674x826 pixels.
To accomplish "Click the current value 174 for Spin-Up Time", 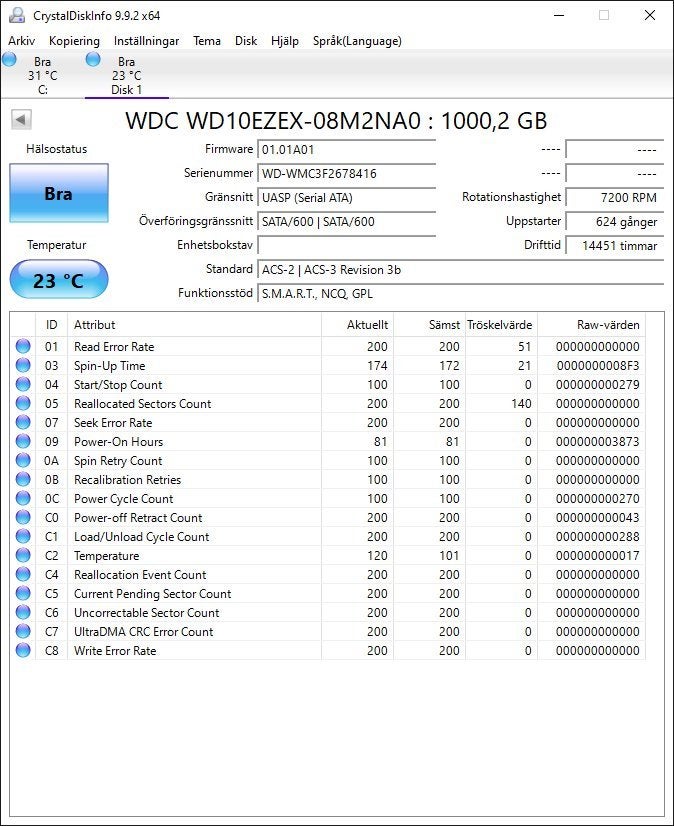I will pyautogui.click(x=377, y=366).
